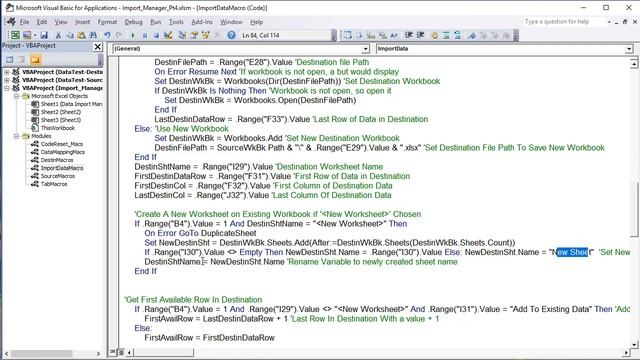Screen dimensions: 640x360
Task: Save the workbook with the Save icon
Action: [44, 35]
